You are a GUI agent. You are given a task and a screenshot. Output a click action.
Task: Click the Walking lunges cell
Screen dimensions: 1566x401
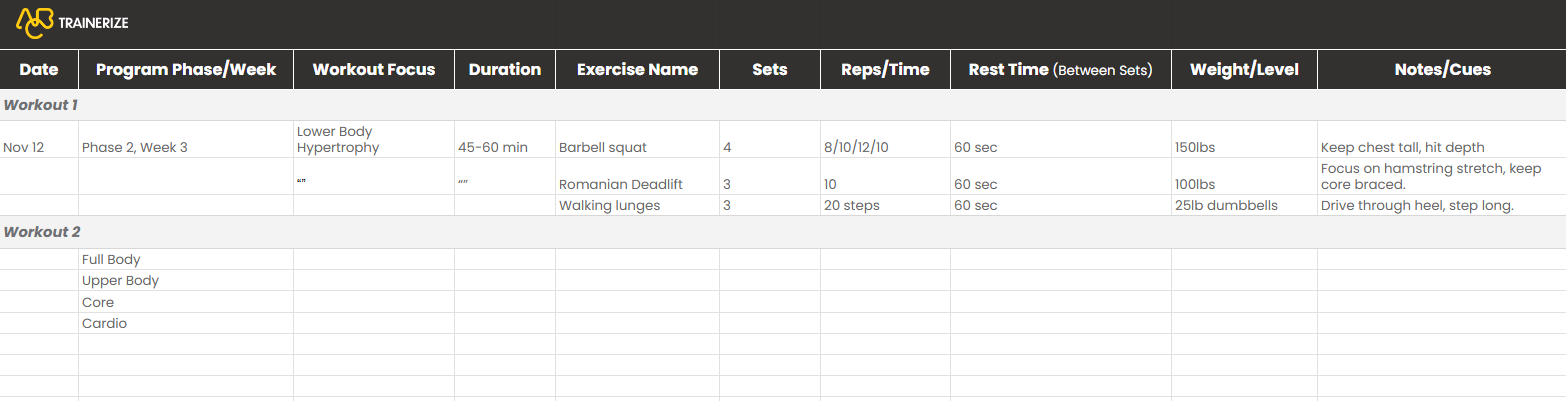pyautogui.click(x=637, y=205)
